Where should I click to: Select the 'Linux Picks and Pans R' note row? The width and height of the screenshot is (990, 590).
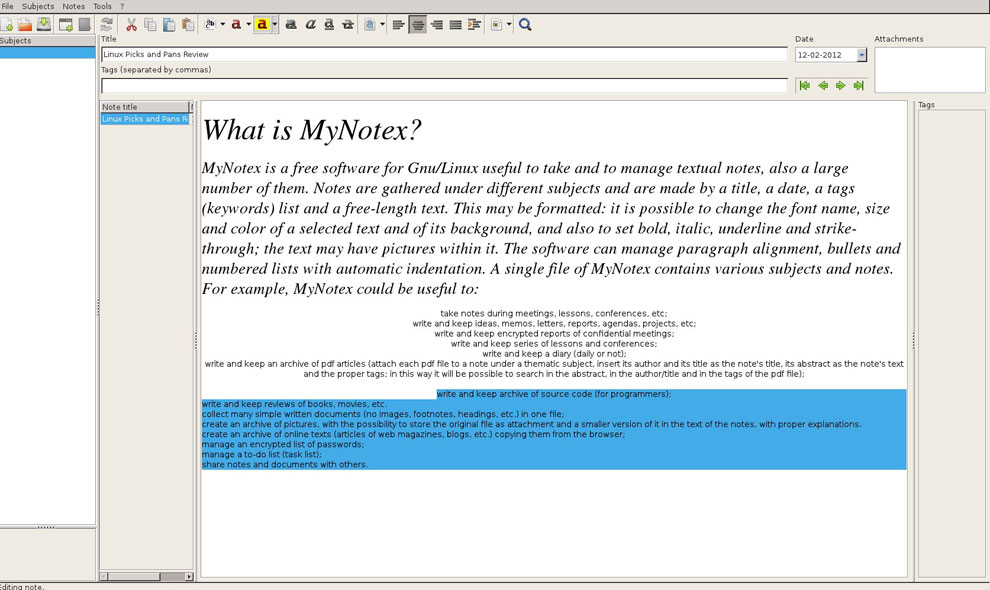[145, 119]
